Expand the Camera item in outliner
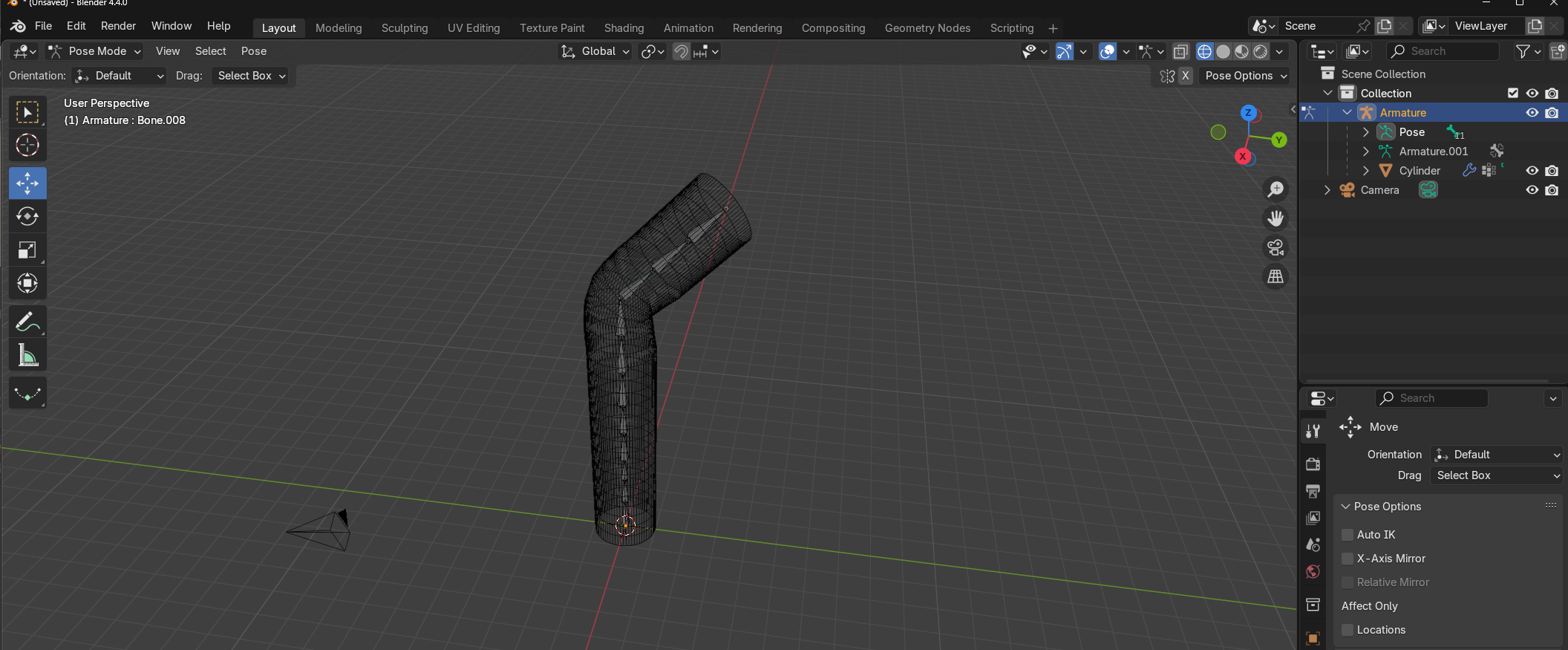Screen dimensions: 1568x650 pos(1327,190)
